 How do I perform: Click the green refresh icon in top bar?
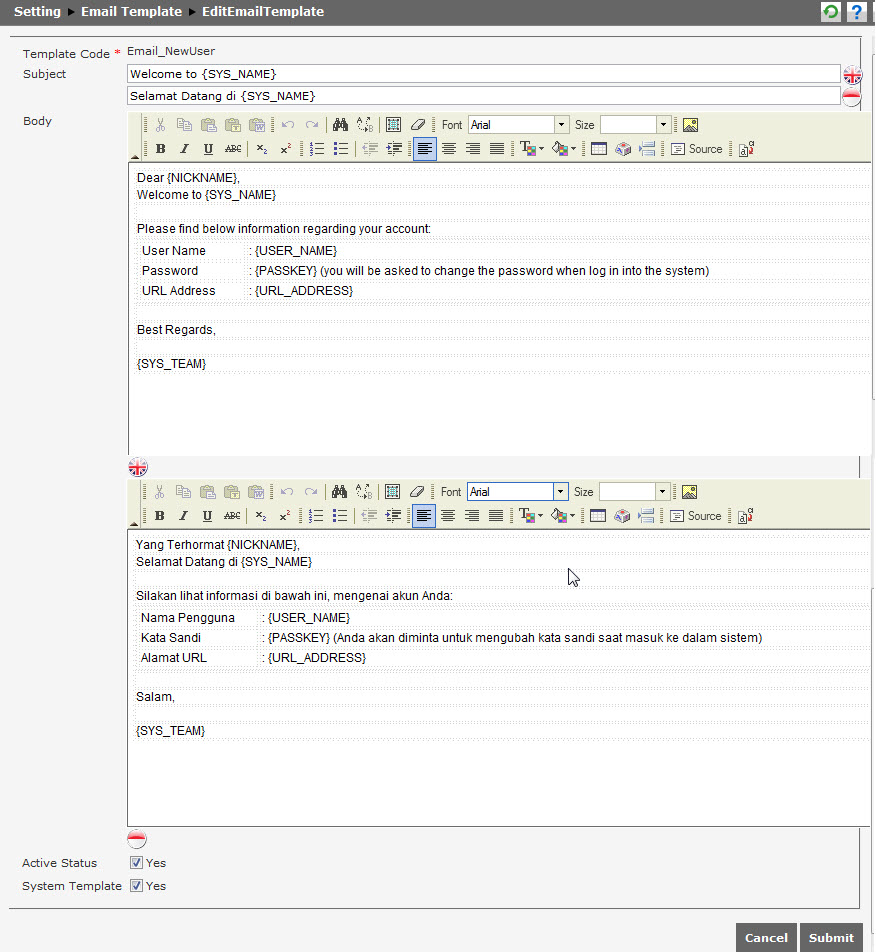point(831,11)
